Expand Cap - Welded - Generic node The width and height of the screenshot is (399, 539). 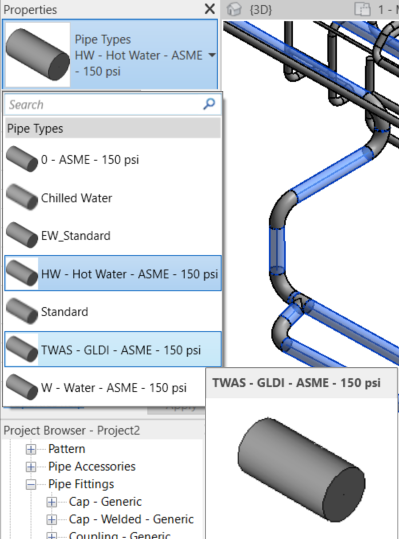point(52,519)
